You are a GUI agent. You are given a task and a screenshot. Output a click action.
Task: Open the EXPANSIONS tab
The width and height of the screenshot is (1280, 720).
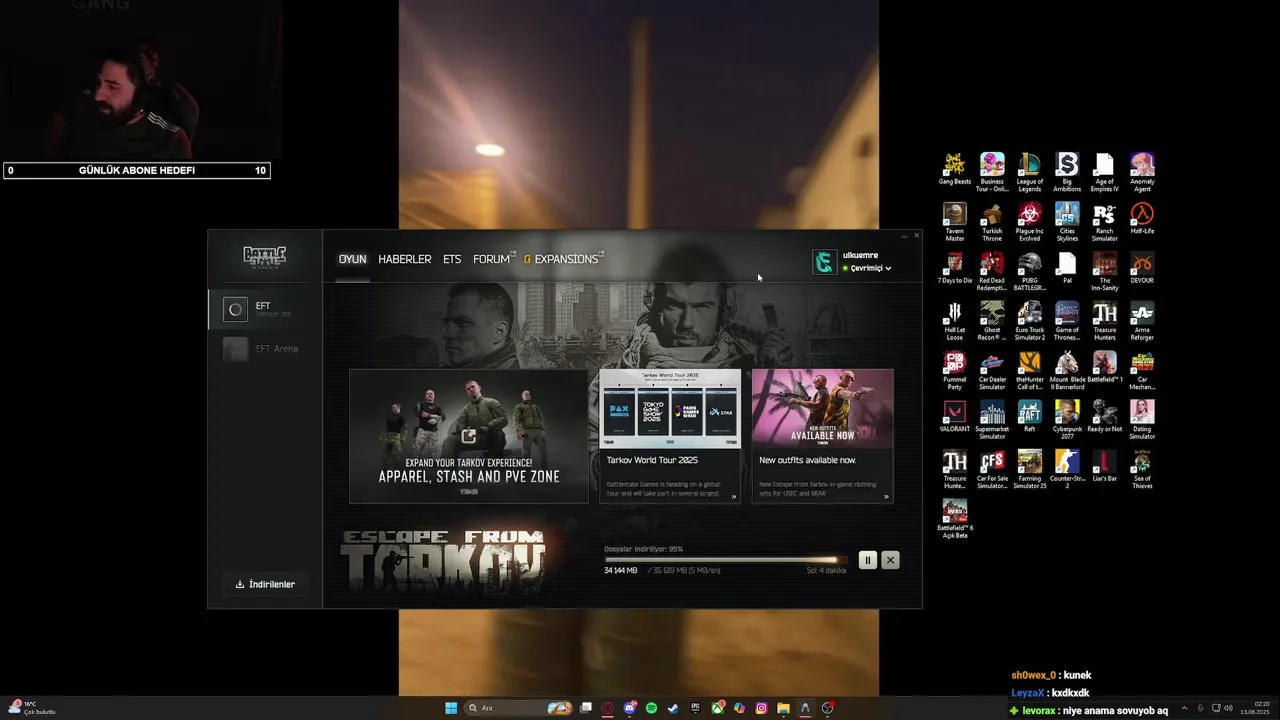click(563, 259)
